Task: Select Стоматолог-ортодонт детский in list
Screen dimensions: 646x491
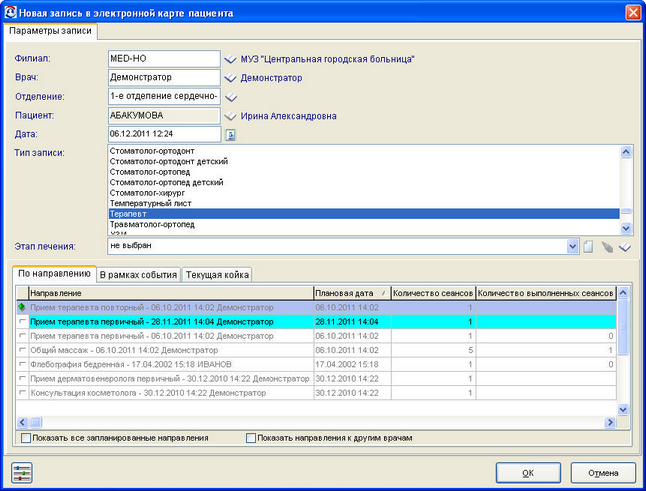Action: [364, 161]
